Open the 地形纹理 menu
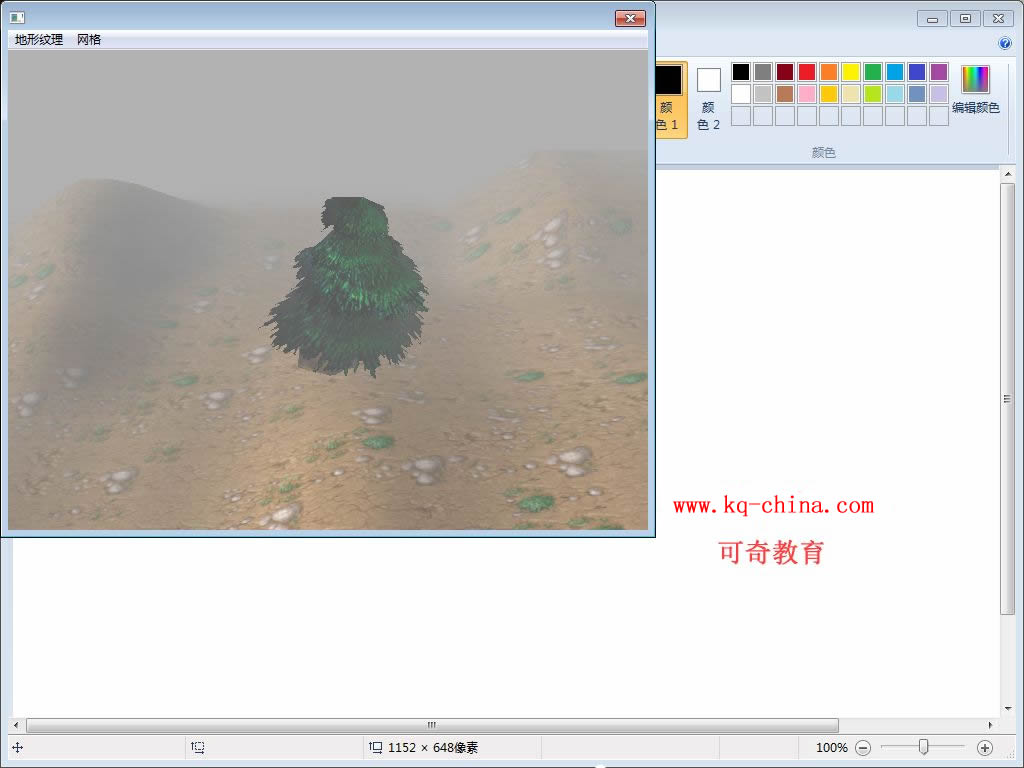 coord(39,40)
